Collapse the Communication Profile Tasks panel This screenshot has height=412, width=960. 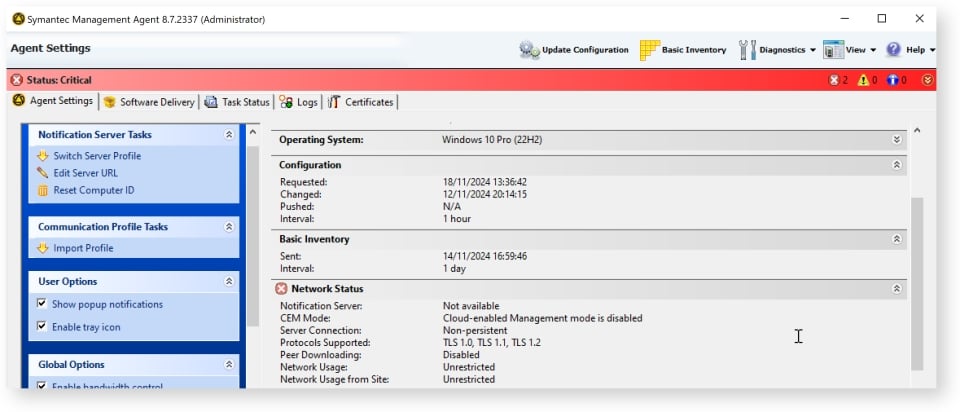pos(229,227)
